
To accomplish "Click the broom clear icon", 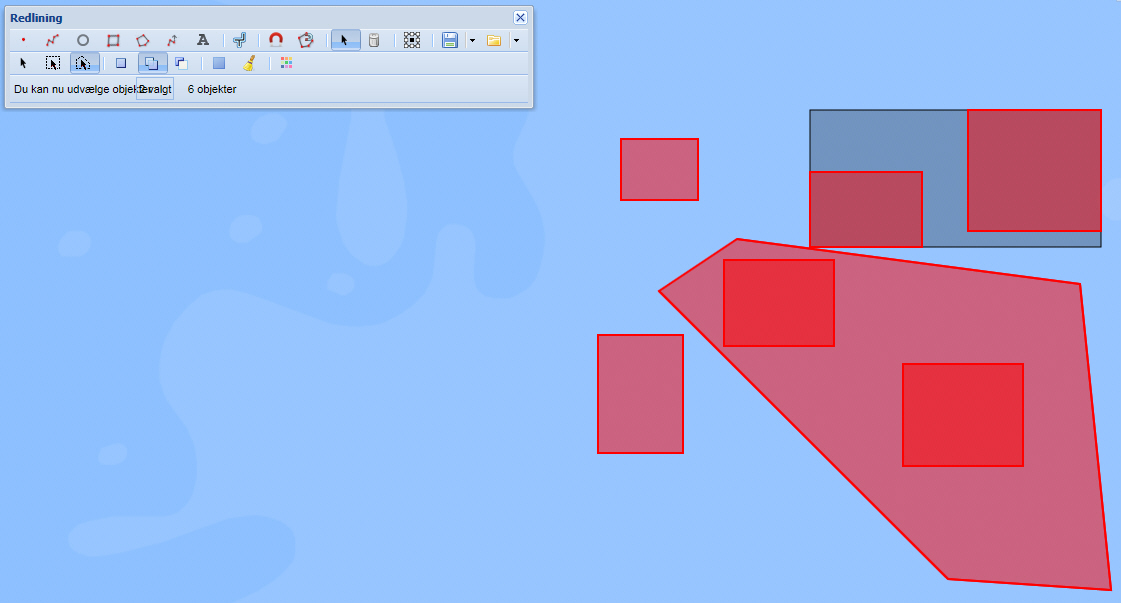I will (249, 63).
